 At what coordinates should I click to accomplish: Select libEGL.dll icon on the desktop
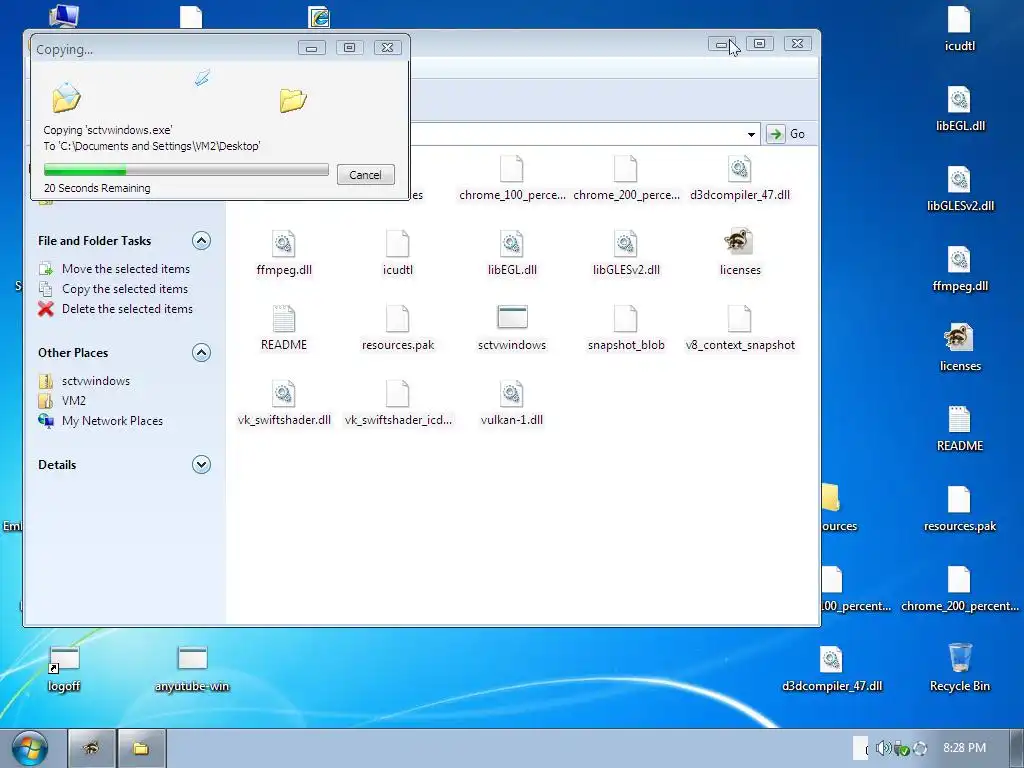pyautogui.click(x=959, y=108)
